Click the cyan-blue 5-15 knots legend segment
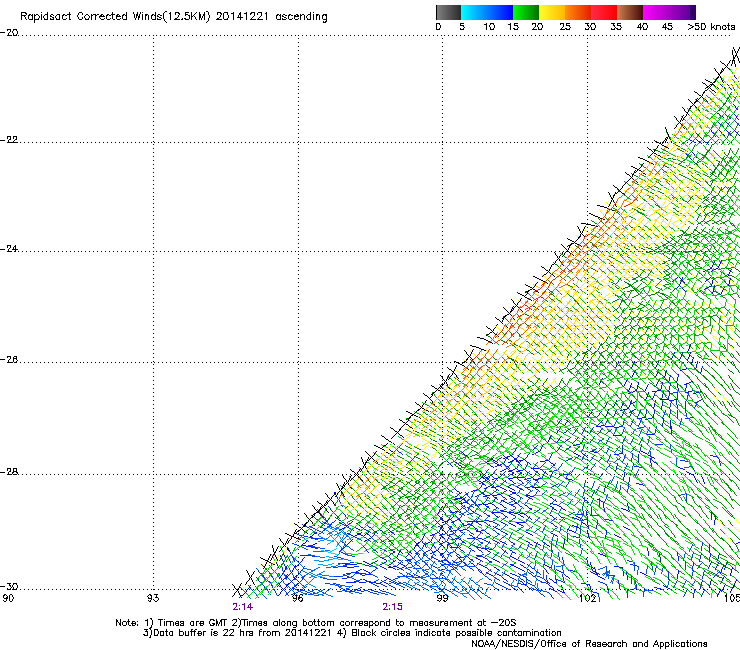Screen dimensions: 740x650 pyautogui.click(x=487, y=12)
